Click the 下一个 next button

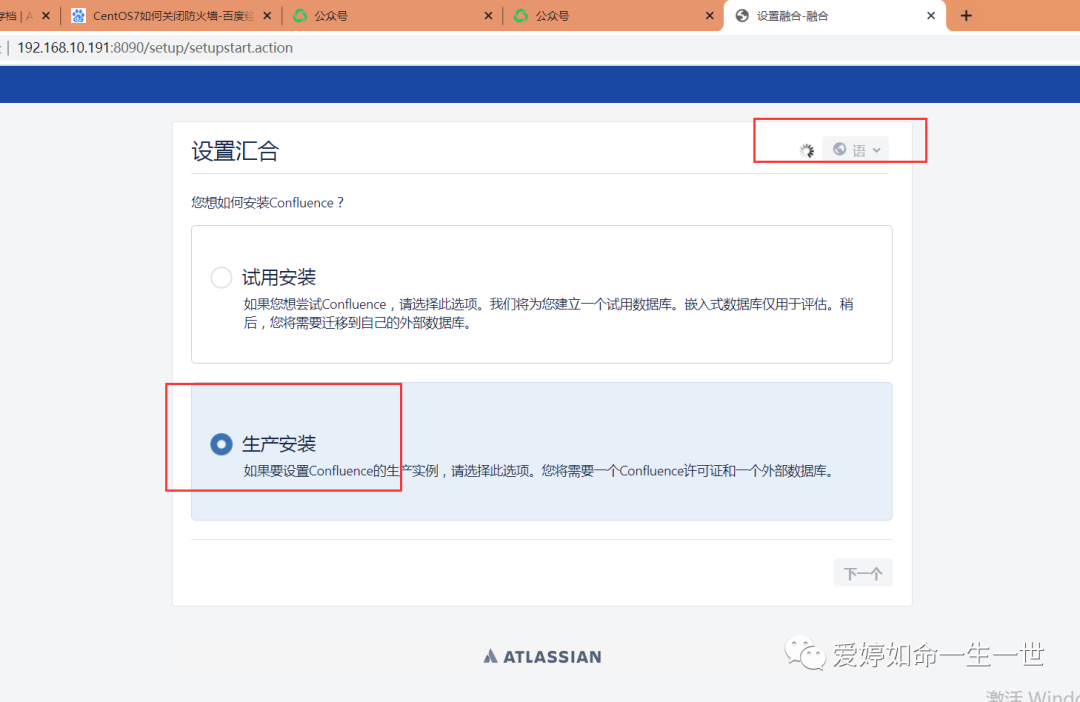[862, 573]
